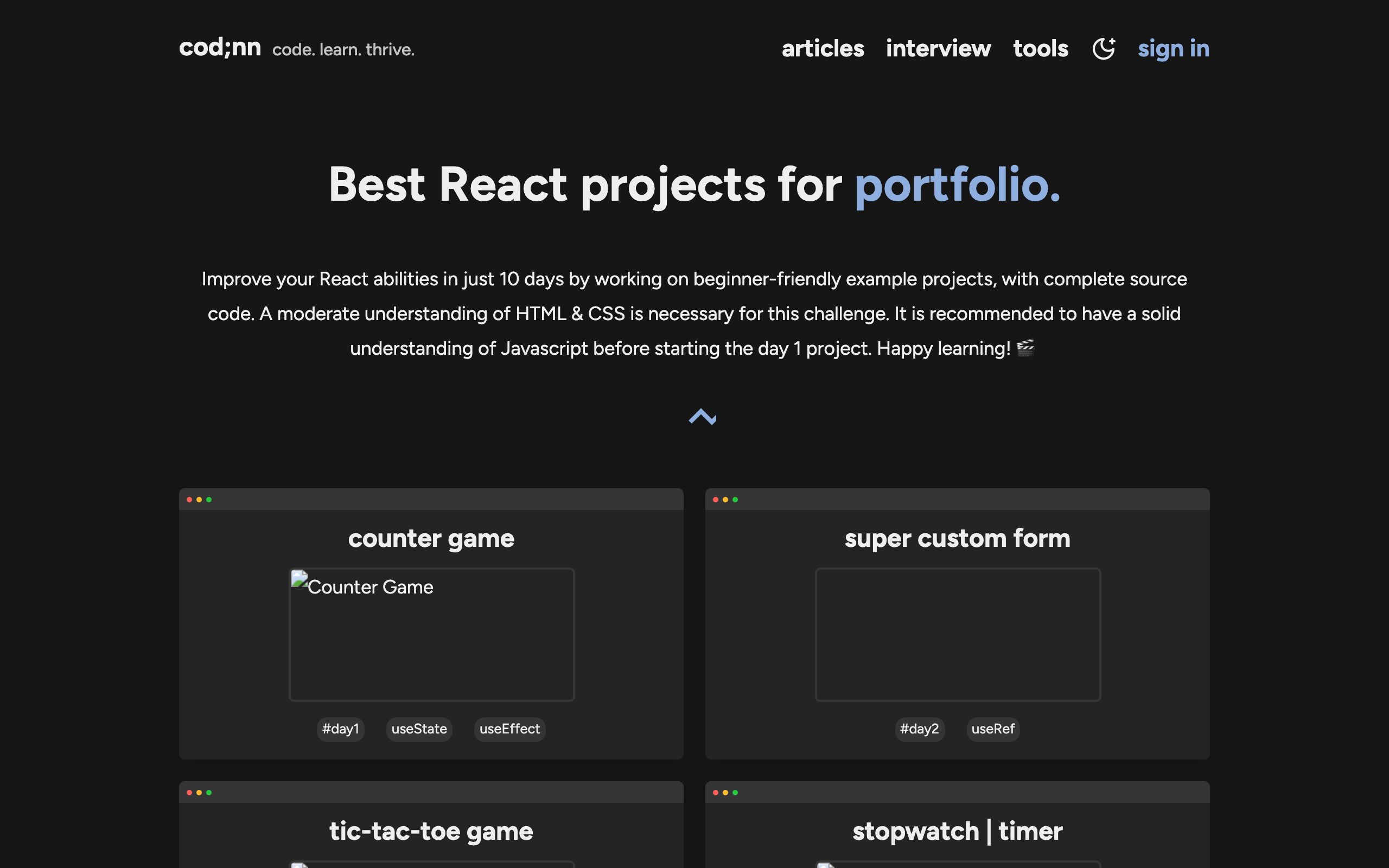1389x868 pixels.
Task: Toggle dark mode moon icon
Action: pyautogui.click(x=1103, y=49)
